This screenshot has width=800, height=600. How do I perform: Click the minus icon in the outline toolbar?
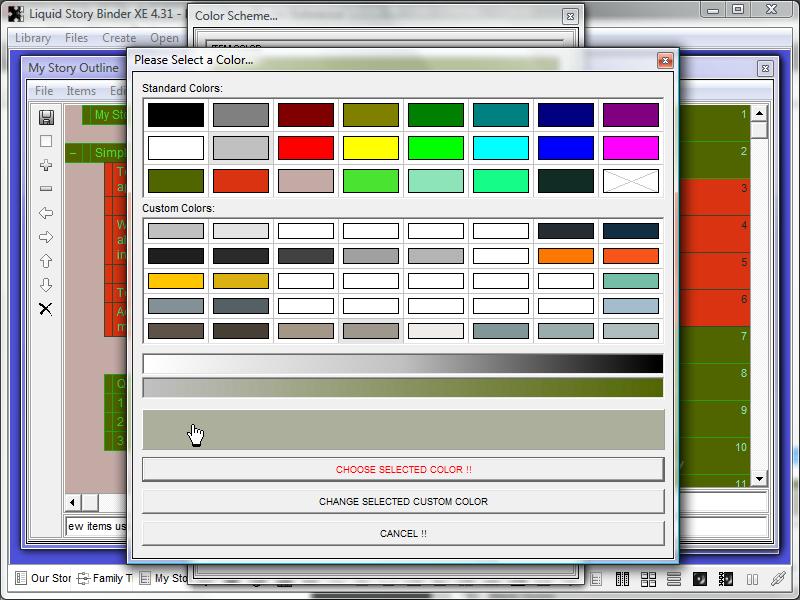tap(45, 189)
